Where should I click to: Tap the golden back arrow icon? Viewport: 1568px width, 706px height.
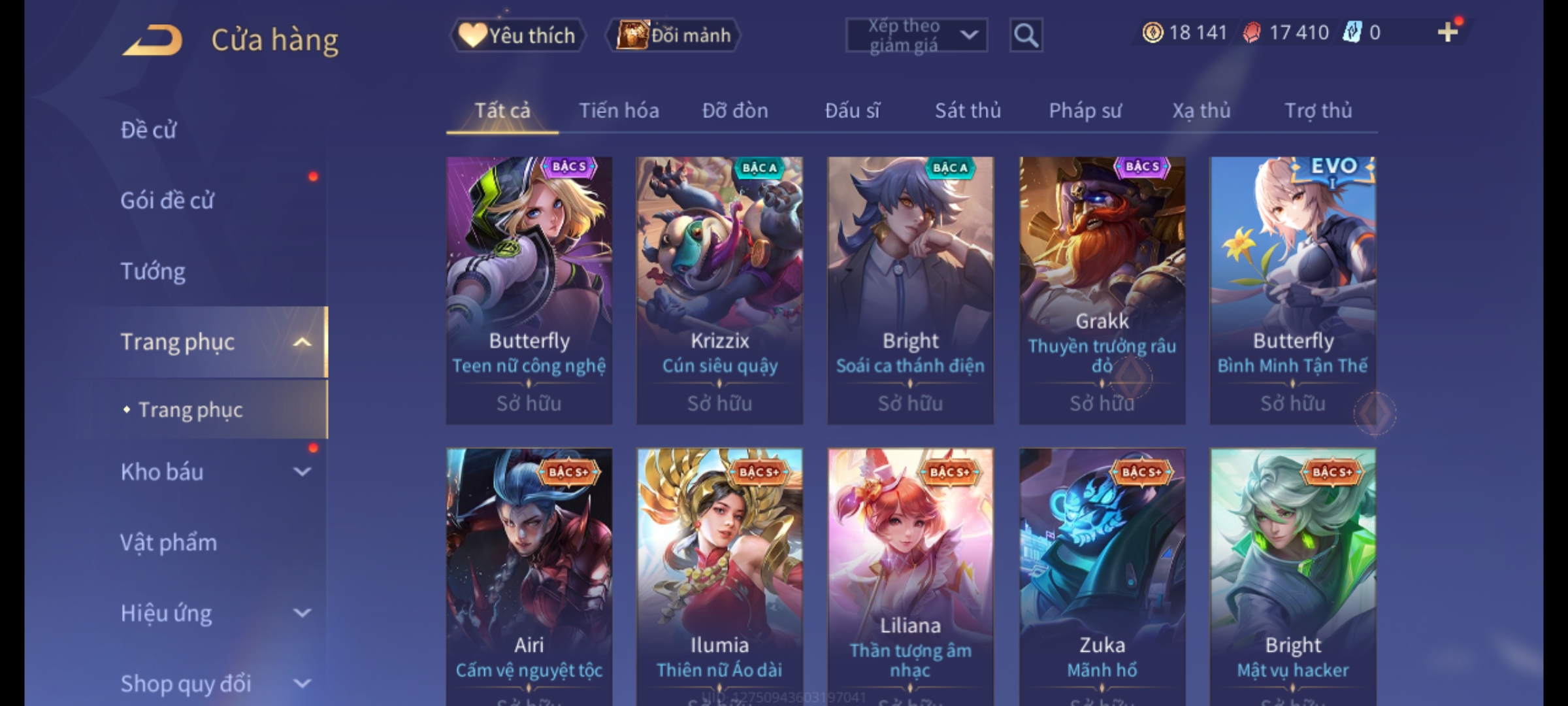click(x=153, y=40)
